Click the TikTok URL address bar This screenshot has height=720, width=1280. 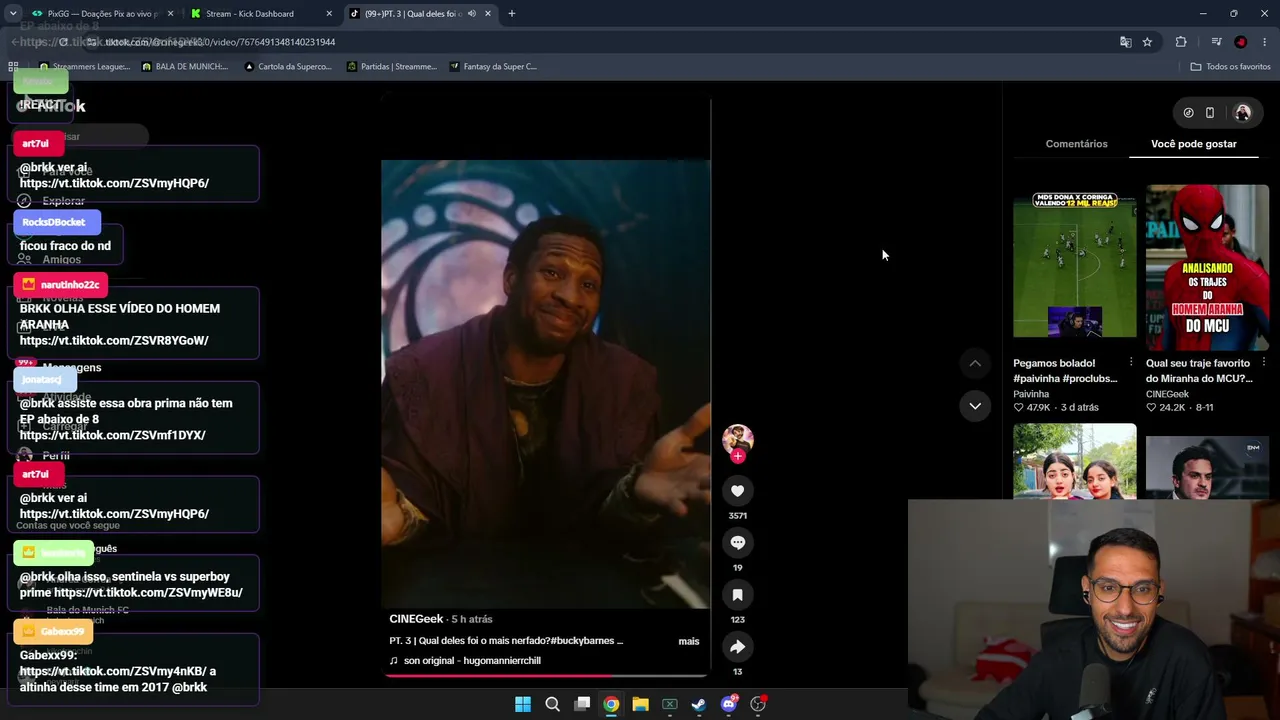point(600,42)
